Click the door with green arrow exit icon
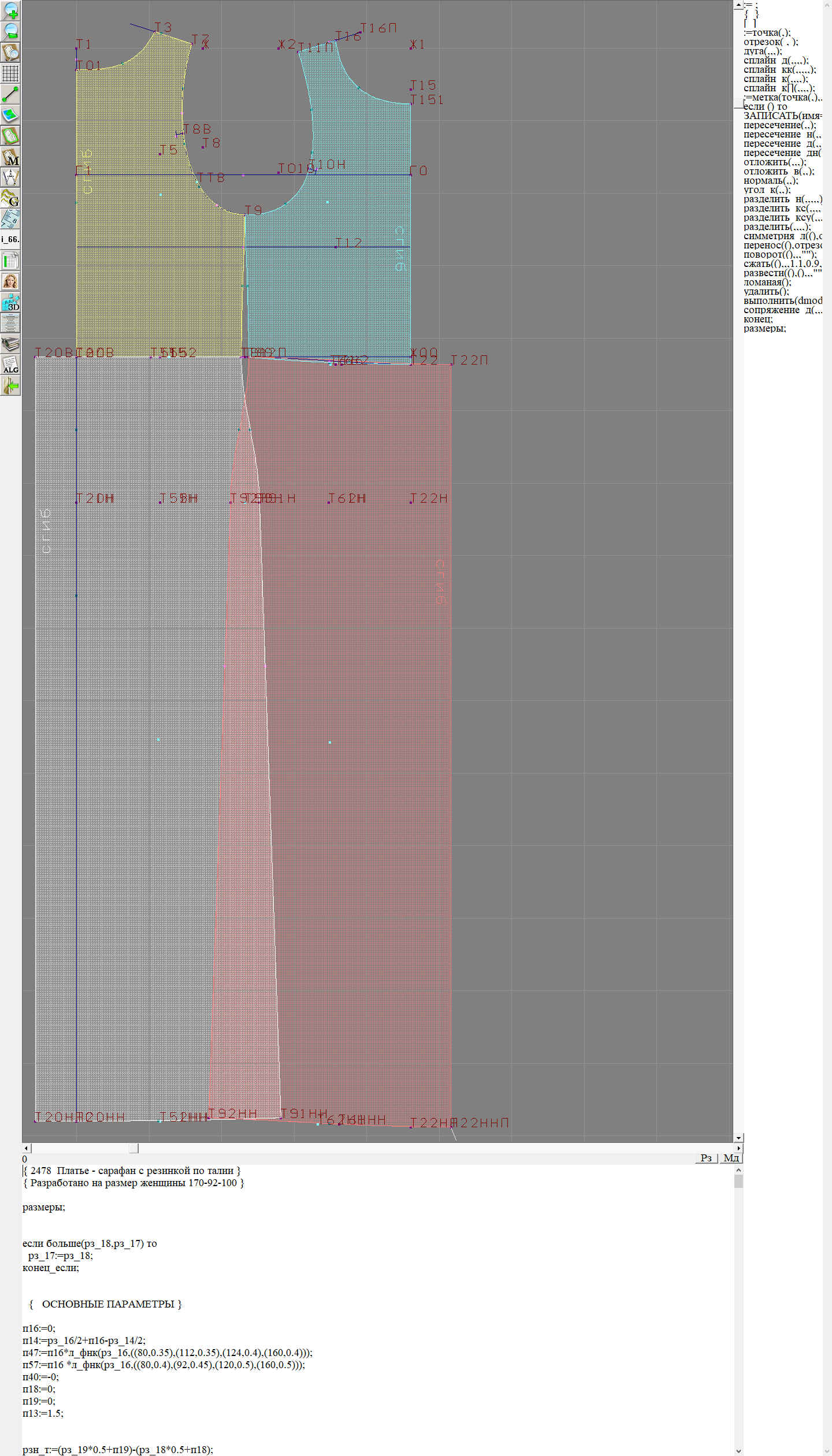The height and width of the screenshot is (1456, 832). [10, 385]
